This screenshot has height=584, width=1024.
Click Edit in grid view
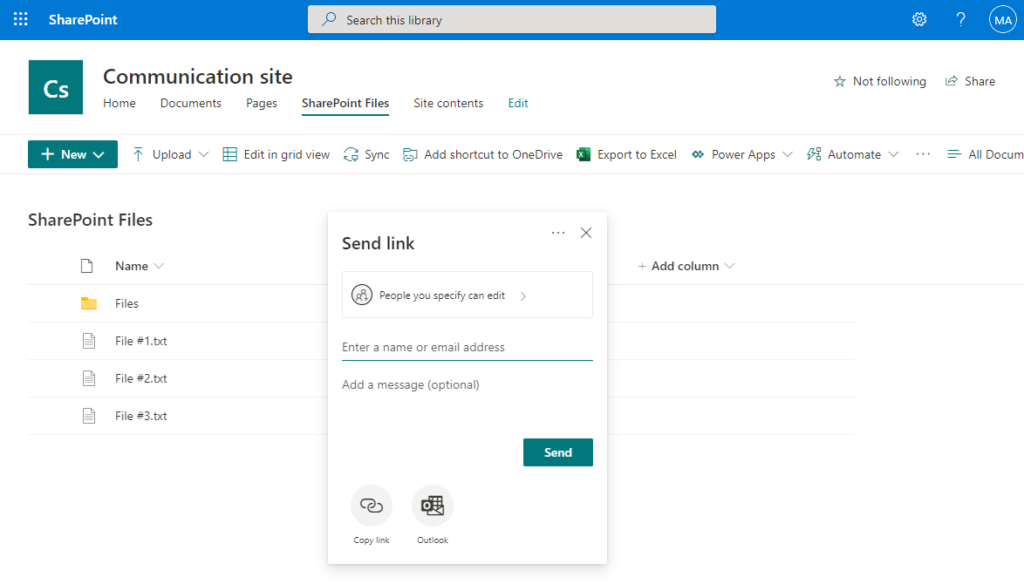(x=276, y=155)
